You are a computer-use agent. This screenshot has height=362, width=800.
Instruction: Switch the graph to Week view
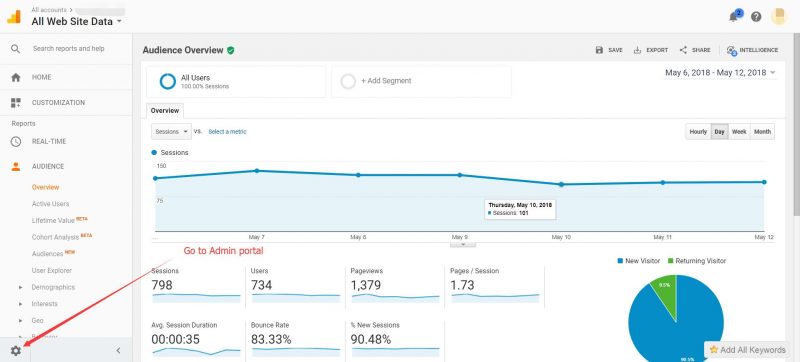[739, 132]
